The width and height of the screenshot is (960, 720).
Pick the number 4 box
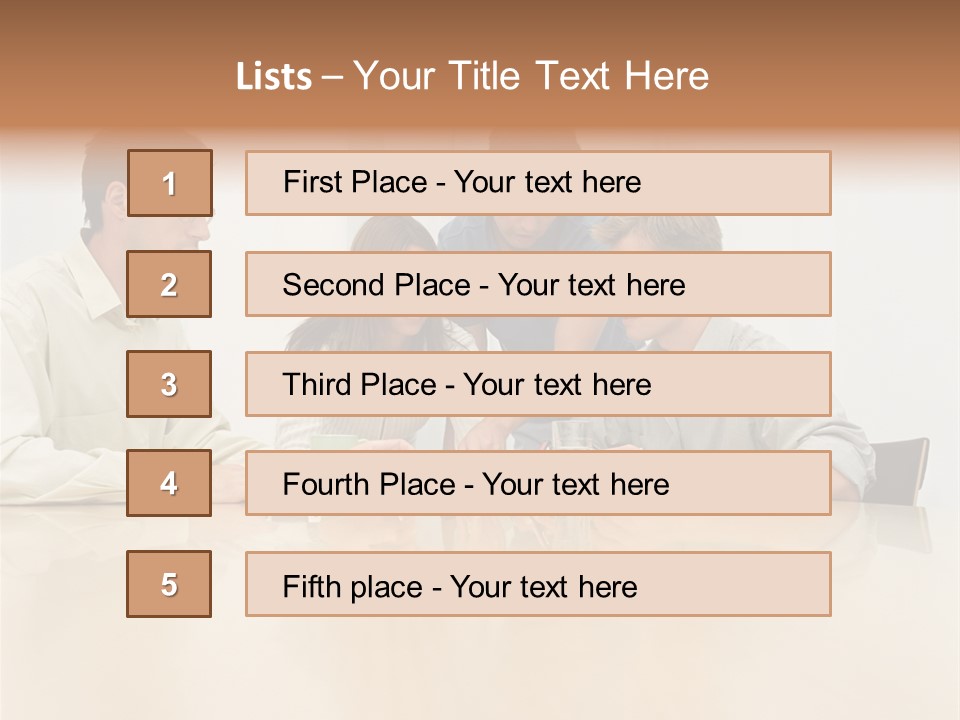point(169,484)
